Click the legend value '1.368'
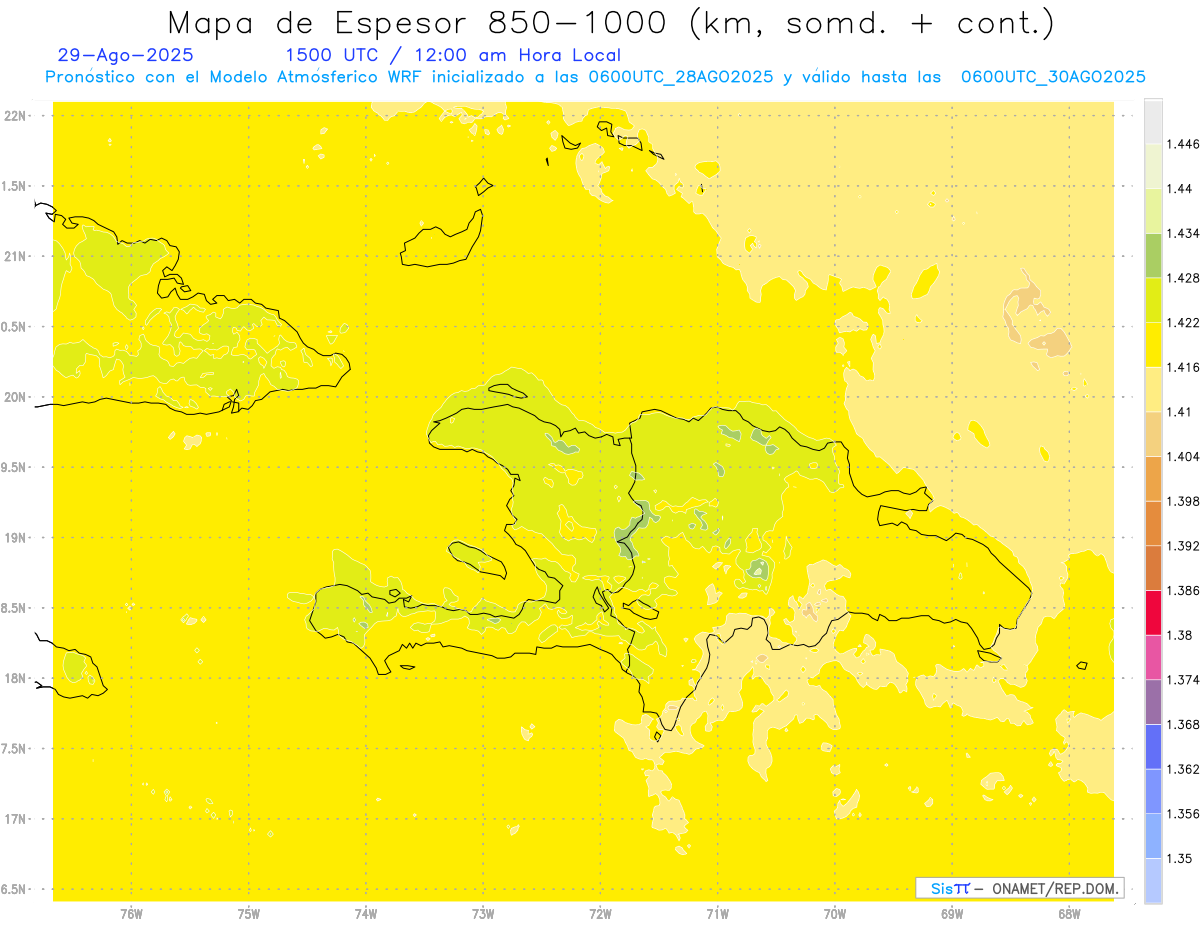1200x927 pixels. (x=1184, y=725)
